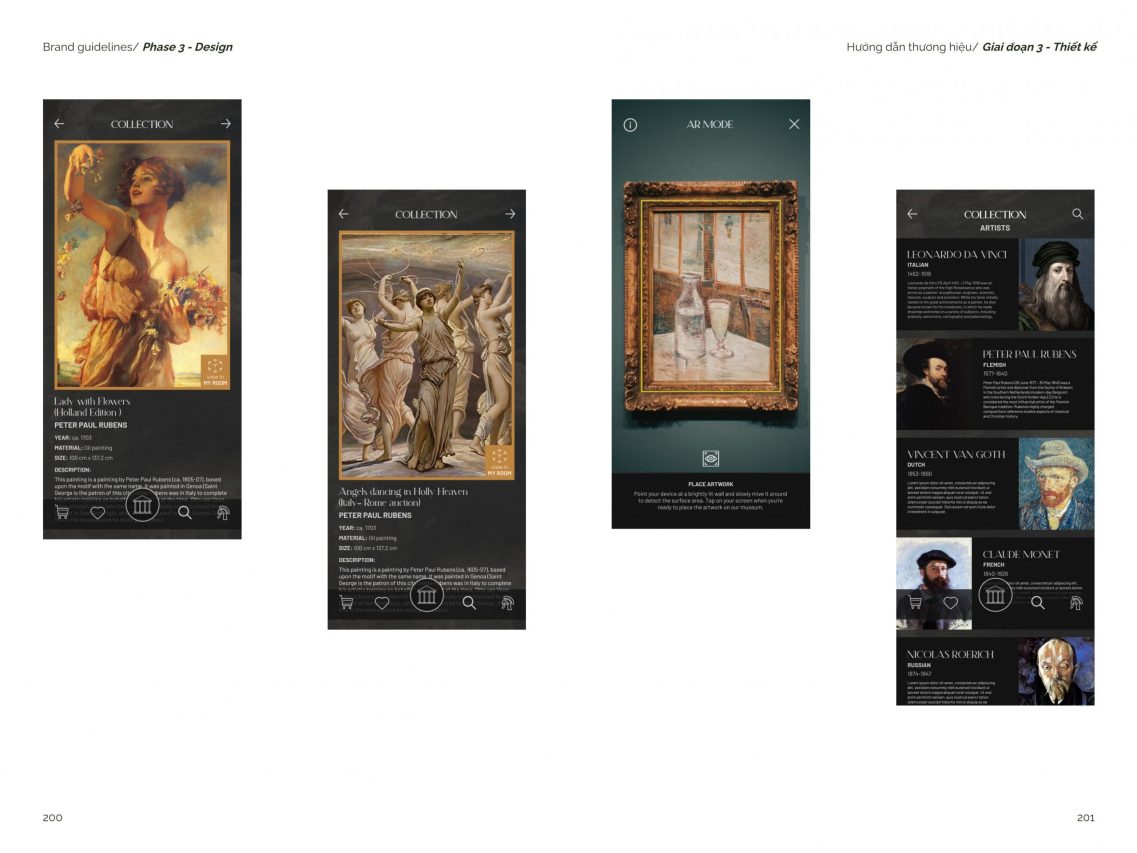This screenshot has width=1137, height=853.
Task: Close the AR Mode screen
Action: click(794, 124)
